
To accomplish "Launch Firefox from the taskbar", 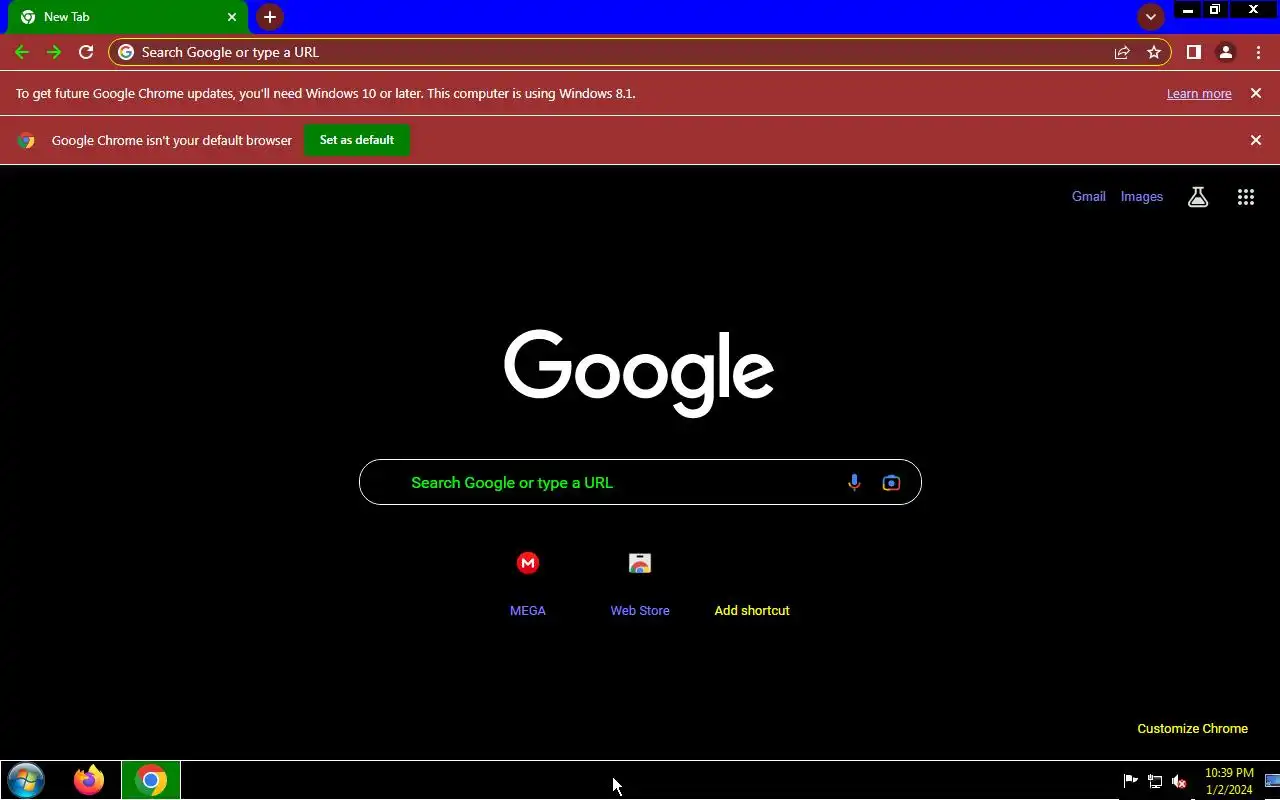I will tap(89, 780).
